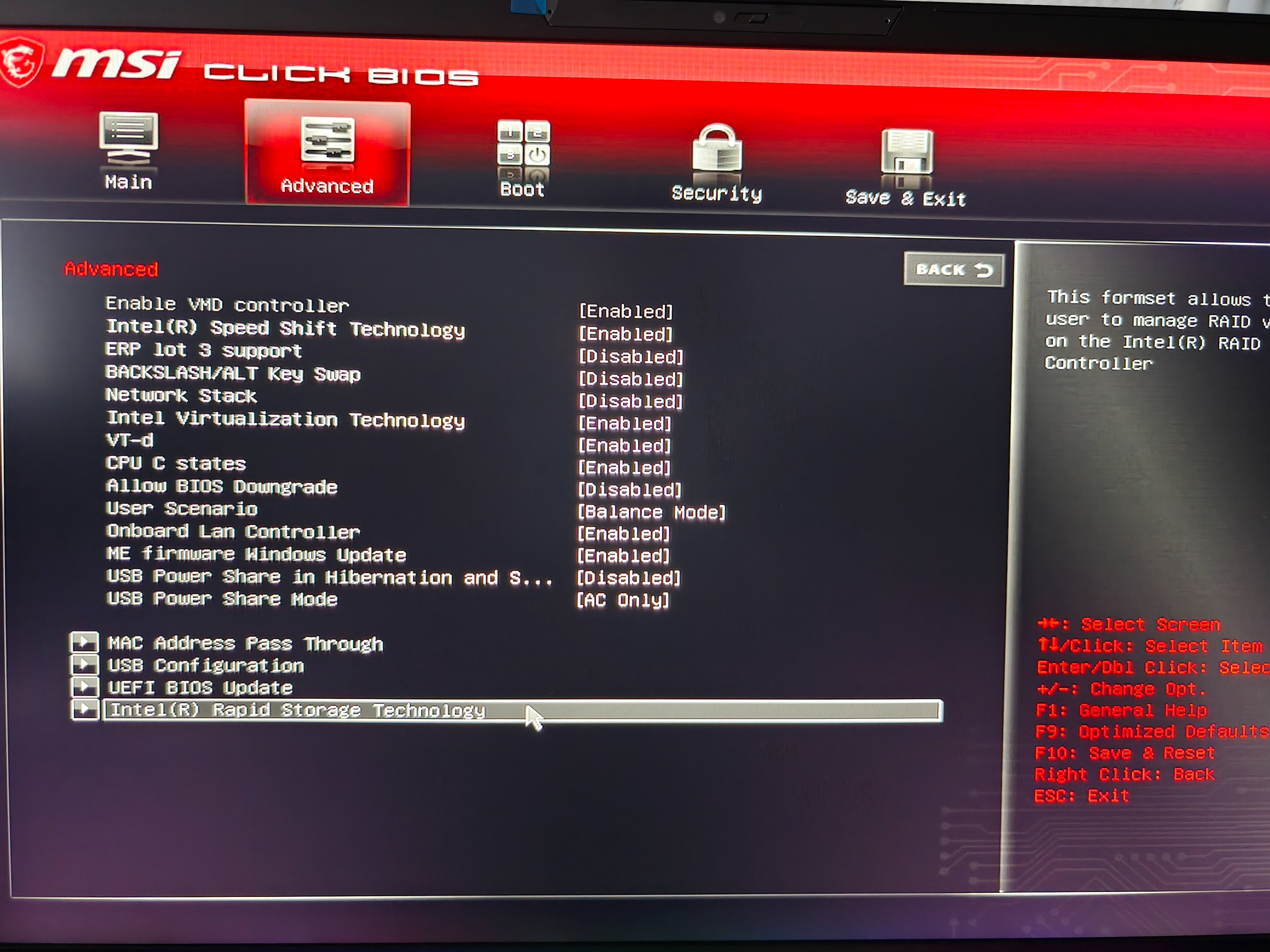Select the Allow BIOS Downgrade label
The height and width of the screenshot is (952, 1270).
(222, 487)
